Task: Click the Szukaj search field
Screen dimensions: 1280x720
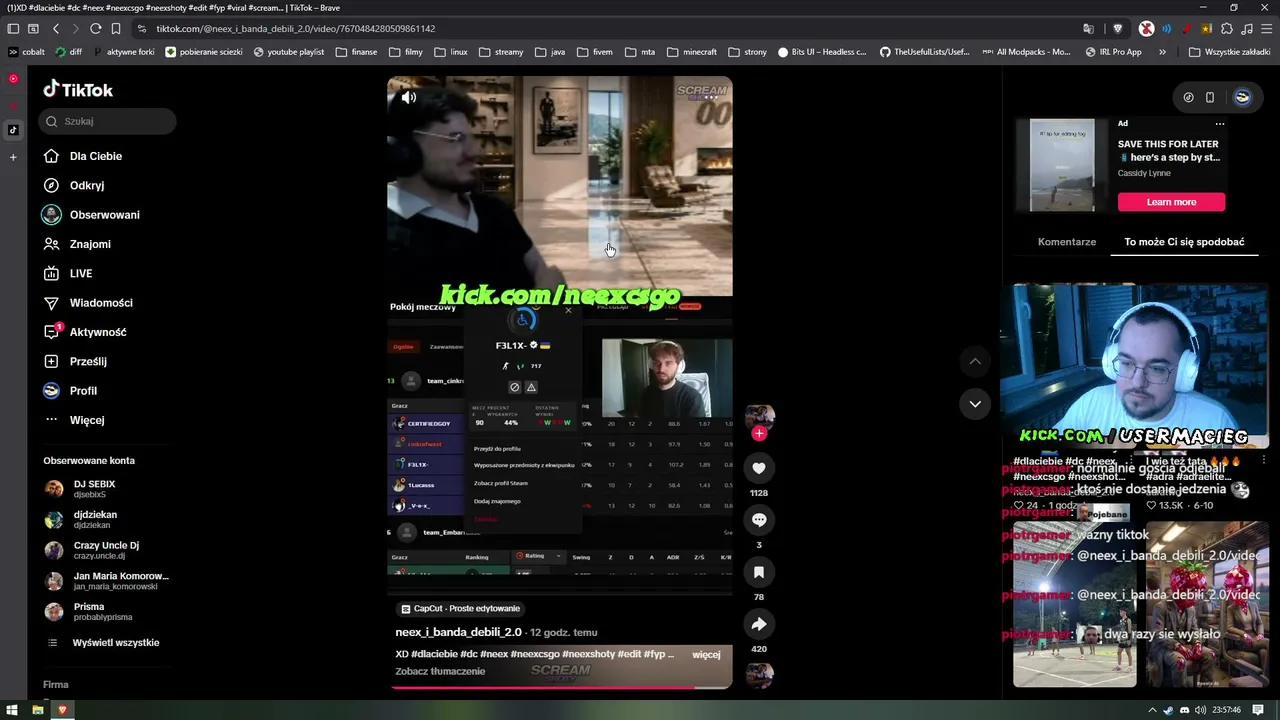Action: (x=108, y=121)
